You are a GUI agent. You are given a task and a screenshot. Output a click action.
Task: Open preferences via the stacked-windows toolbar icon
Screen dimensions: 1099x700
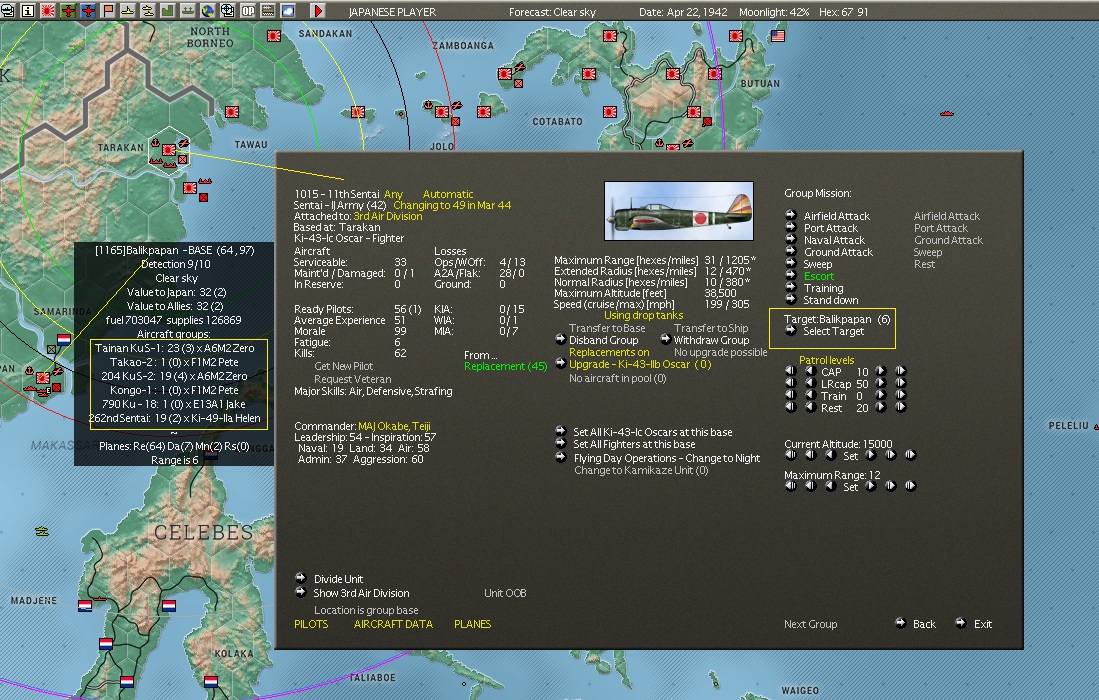click(x=8, y=11)
